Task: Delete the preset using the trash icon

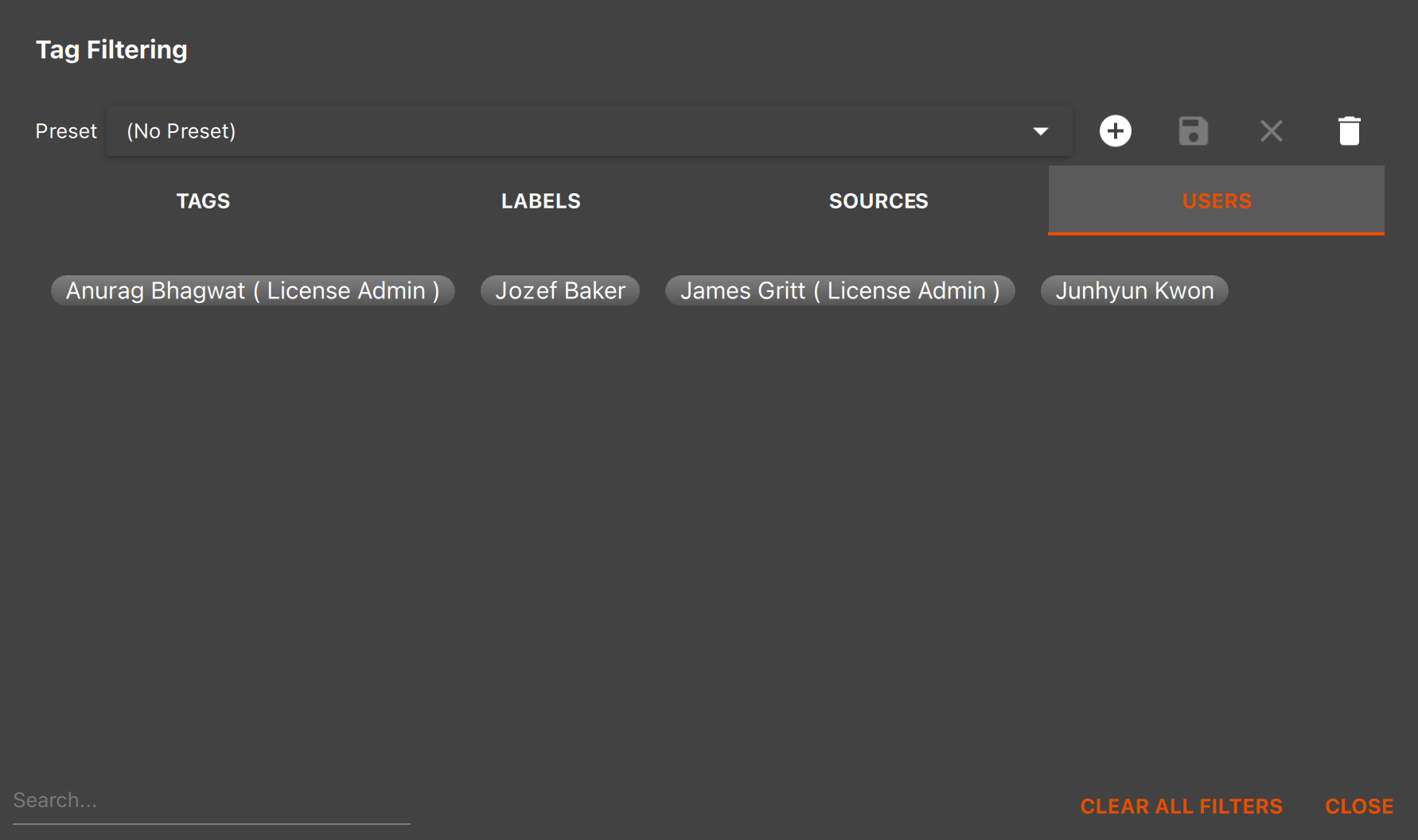Action: (1349, 131)
